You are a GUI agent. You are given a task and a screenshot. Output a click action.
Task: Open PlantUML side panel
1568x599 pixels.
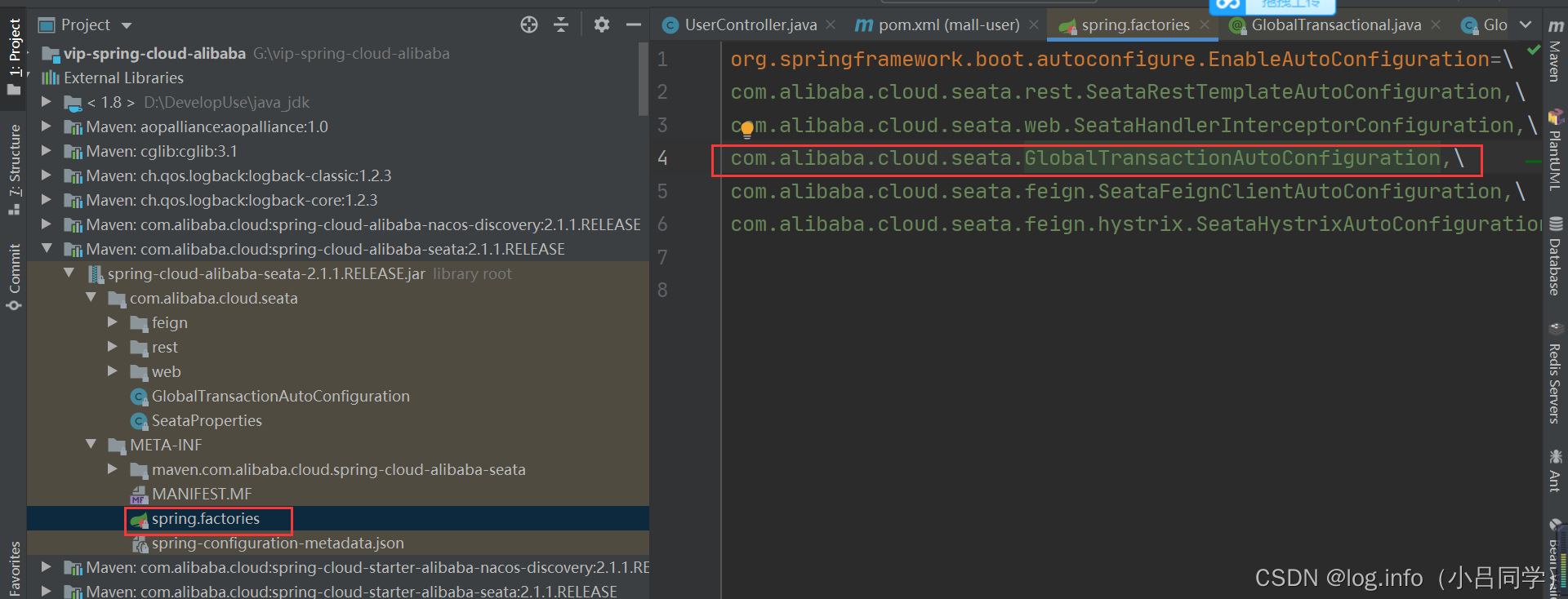[1555, 149]
